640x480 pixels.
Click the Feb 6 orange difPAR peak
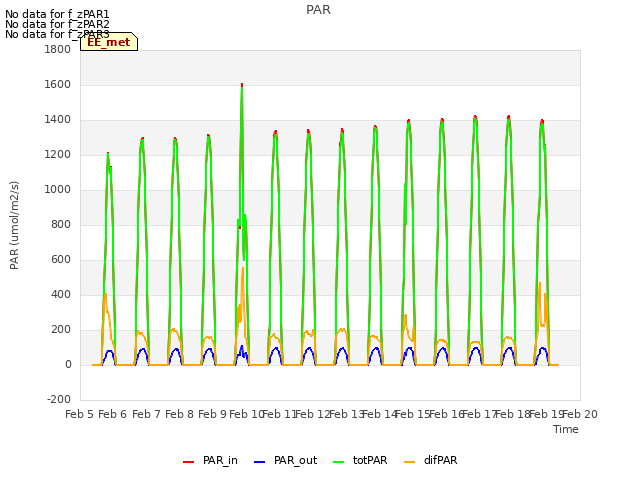point(105,294)
